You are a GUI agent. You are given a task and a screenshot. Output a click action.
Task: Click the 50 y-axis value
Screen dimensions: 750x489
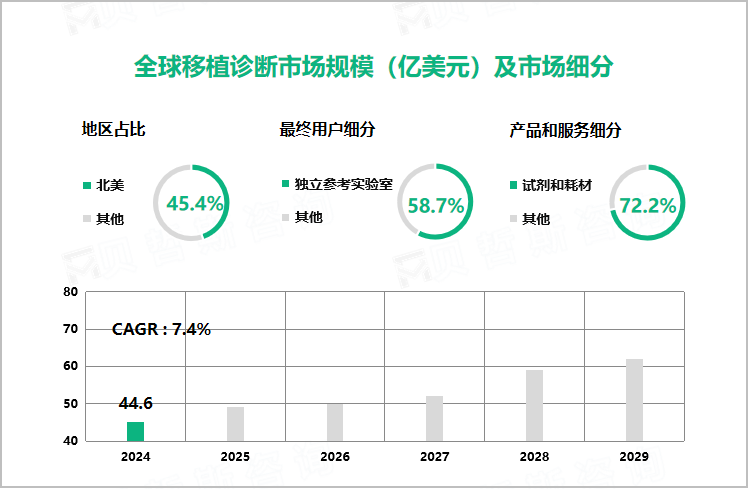pyautogui.click(x=70, y=404)
